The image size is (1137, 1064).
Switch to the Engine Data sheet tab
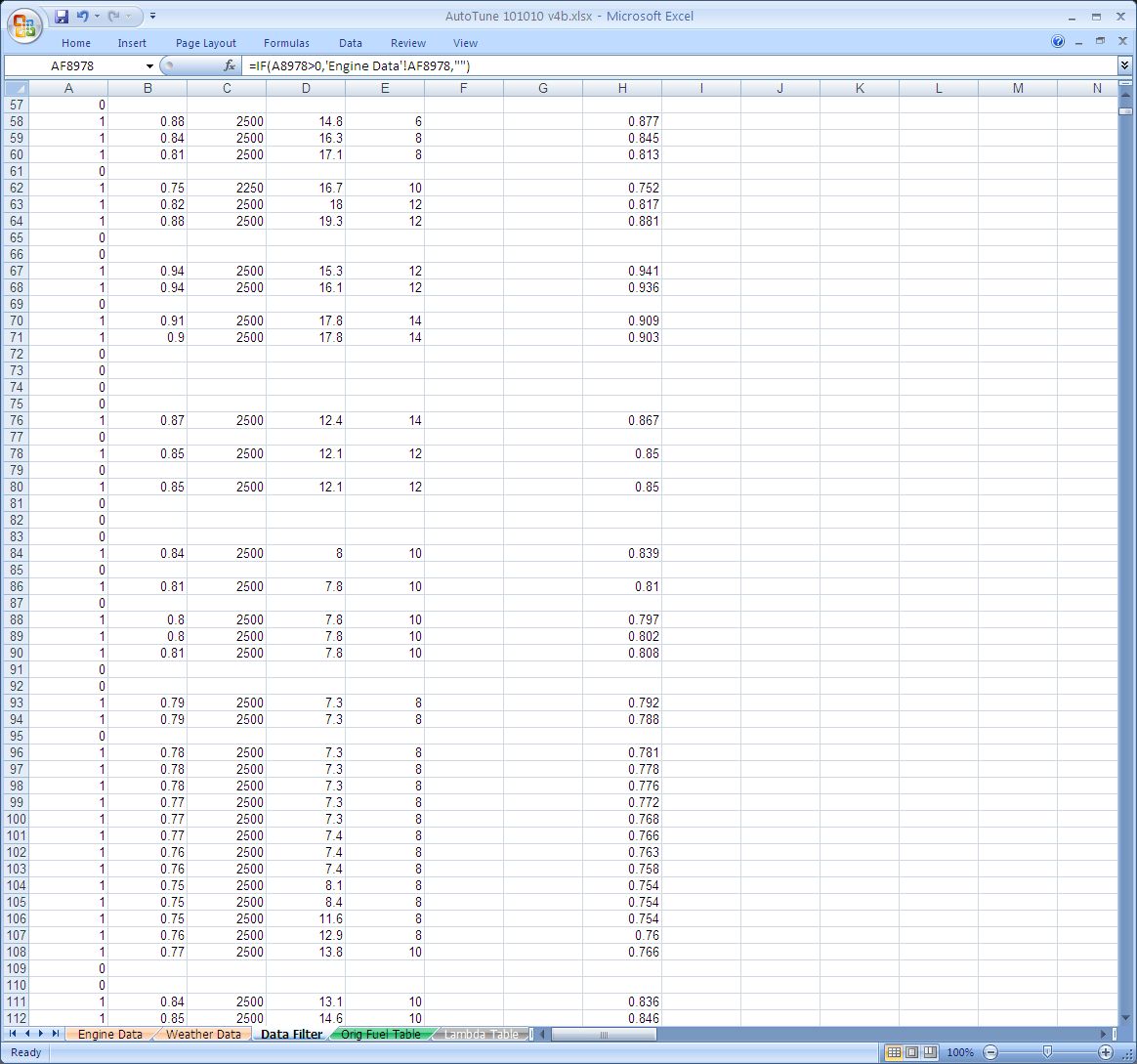coord(109,1034)
